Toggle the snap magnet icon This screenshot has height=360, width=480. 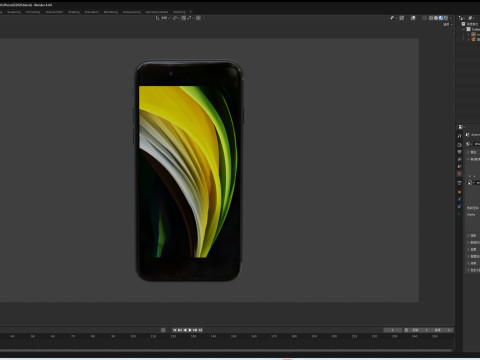point(183,18)
